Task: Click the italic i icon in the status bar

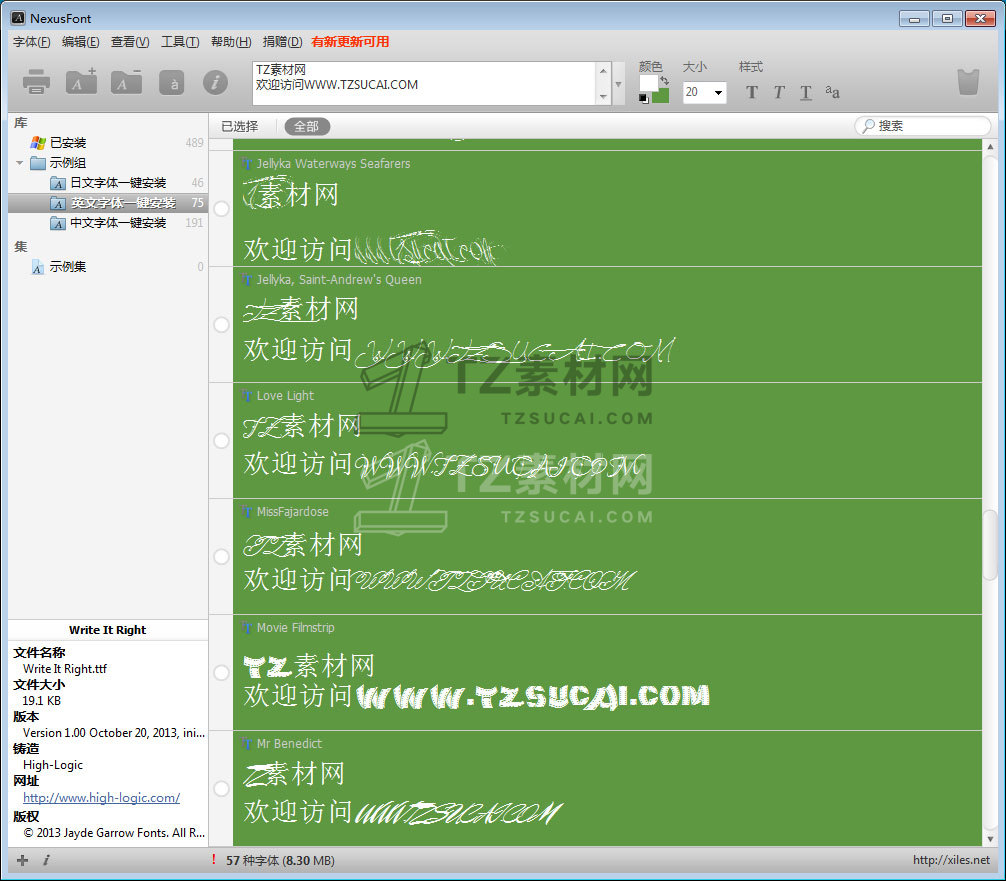Action: pos(46,860)
